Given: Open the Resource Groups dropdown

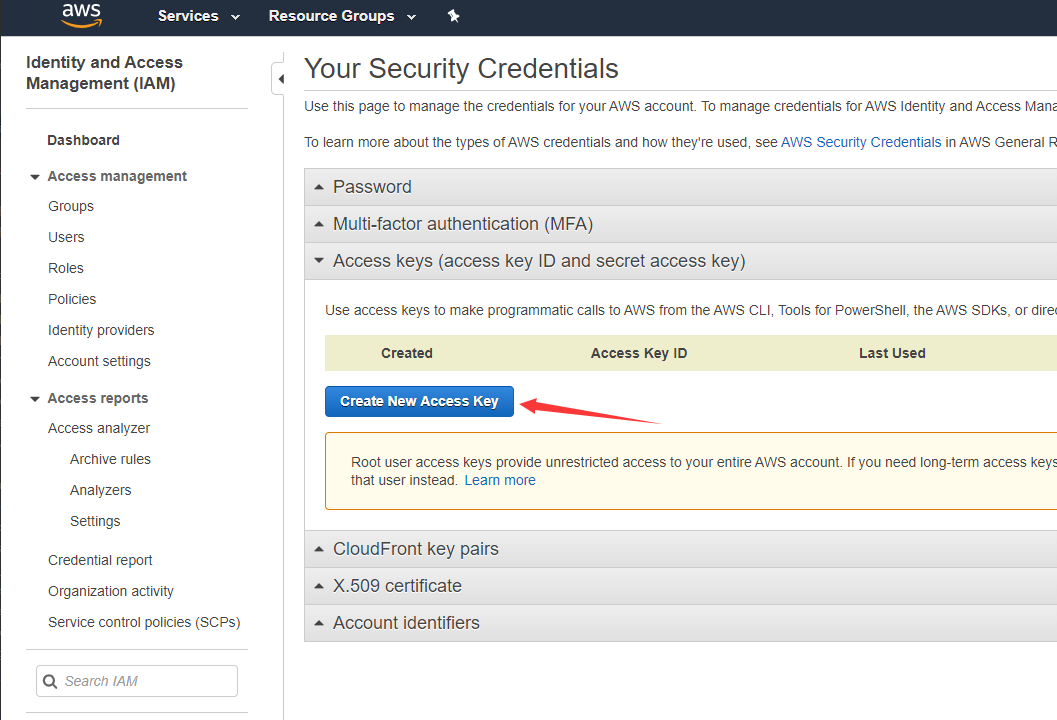Looking at the screenshot, I should pos(342,16).
